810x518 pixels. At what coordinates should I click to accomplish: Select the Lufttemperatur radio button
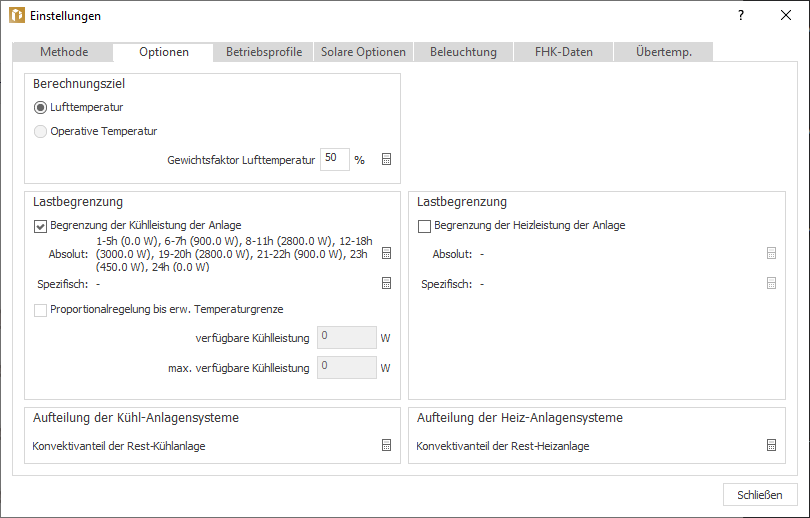pyautogui.click(x=40, y=107)
